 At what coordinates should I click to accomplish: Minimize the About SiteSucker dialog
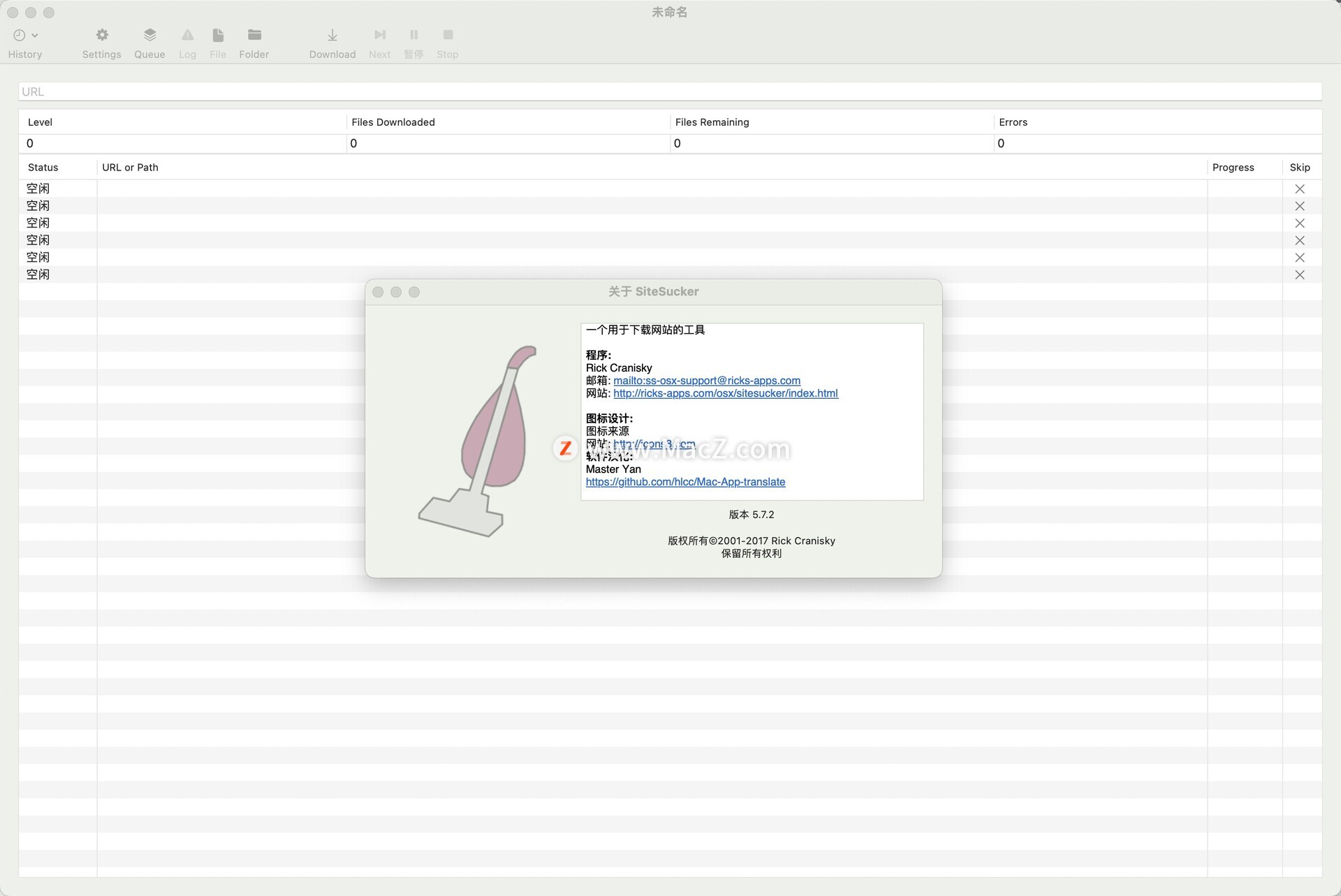coord(396,292)
